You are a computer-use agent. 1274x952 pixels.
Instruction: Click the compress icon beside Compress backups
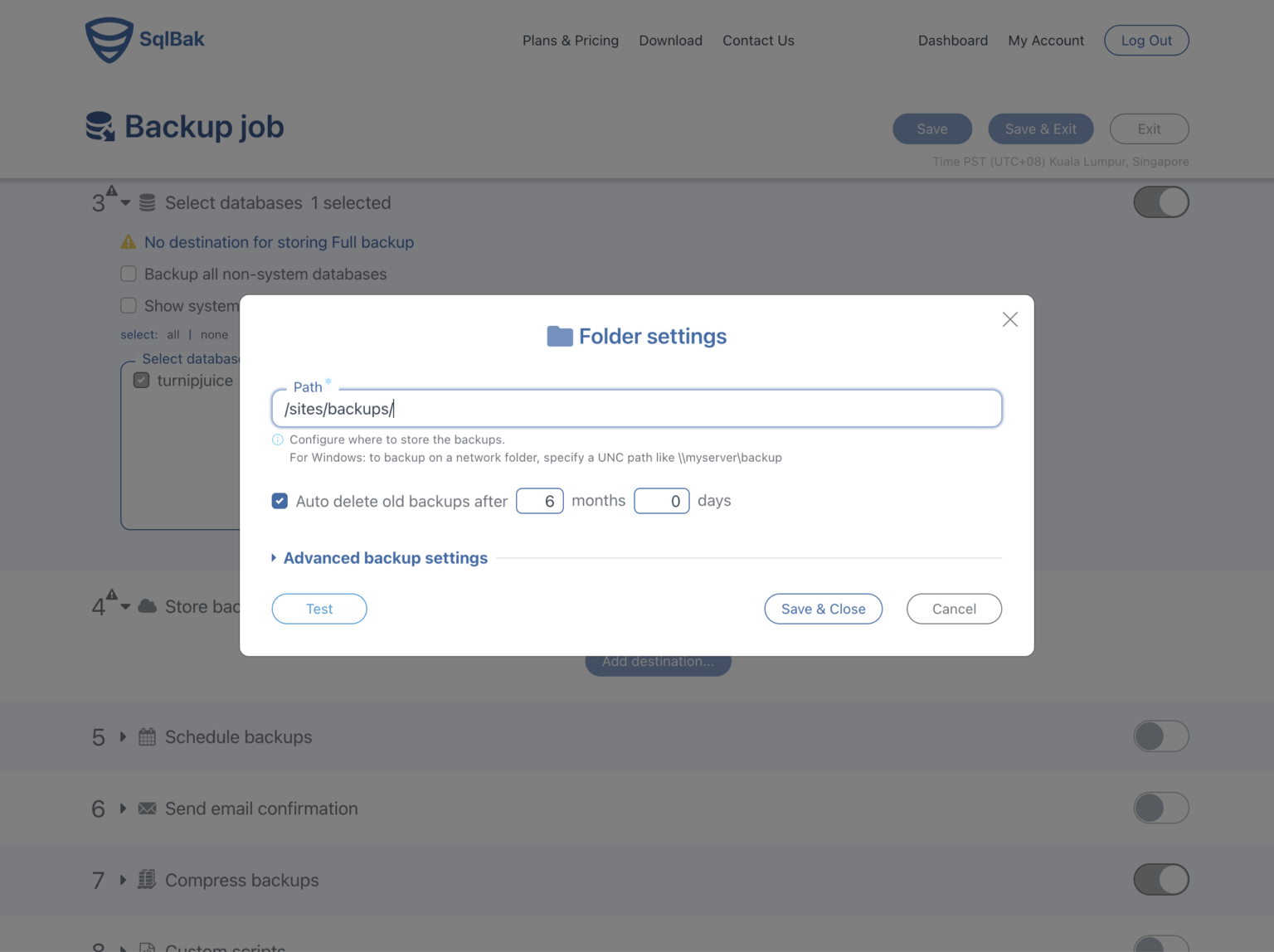coord(146,880)
